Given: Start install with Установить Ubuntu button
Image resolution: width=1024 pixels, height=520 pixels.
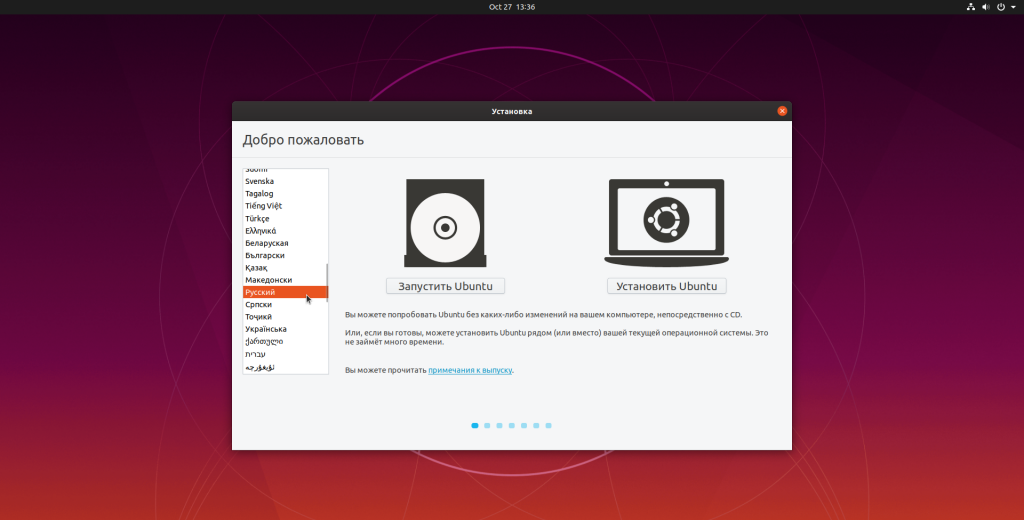Looking at the screenshot, I should tap(666, 286).
